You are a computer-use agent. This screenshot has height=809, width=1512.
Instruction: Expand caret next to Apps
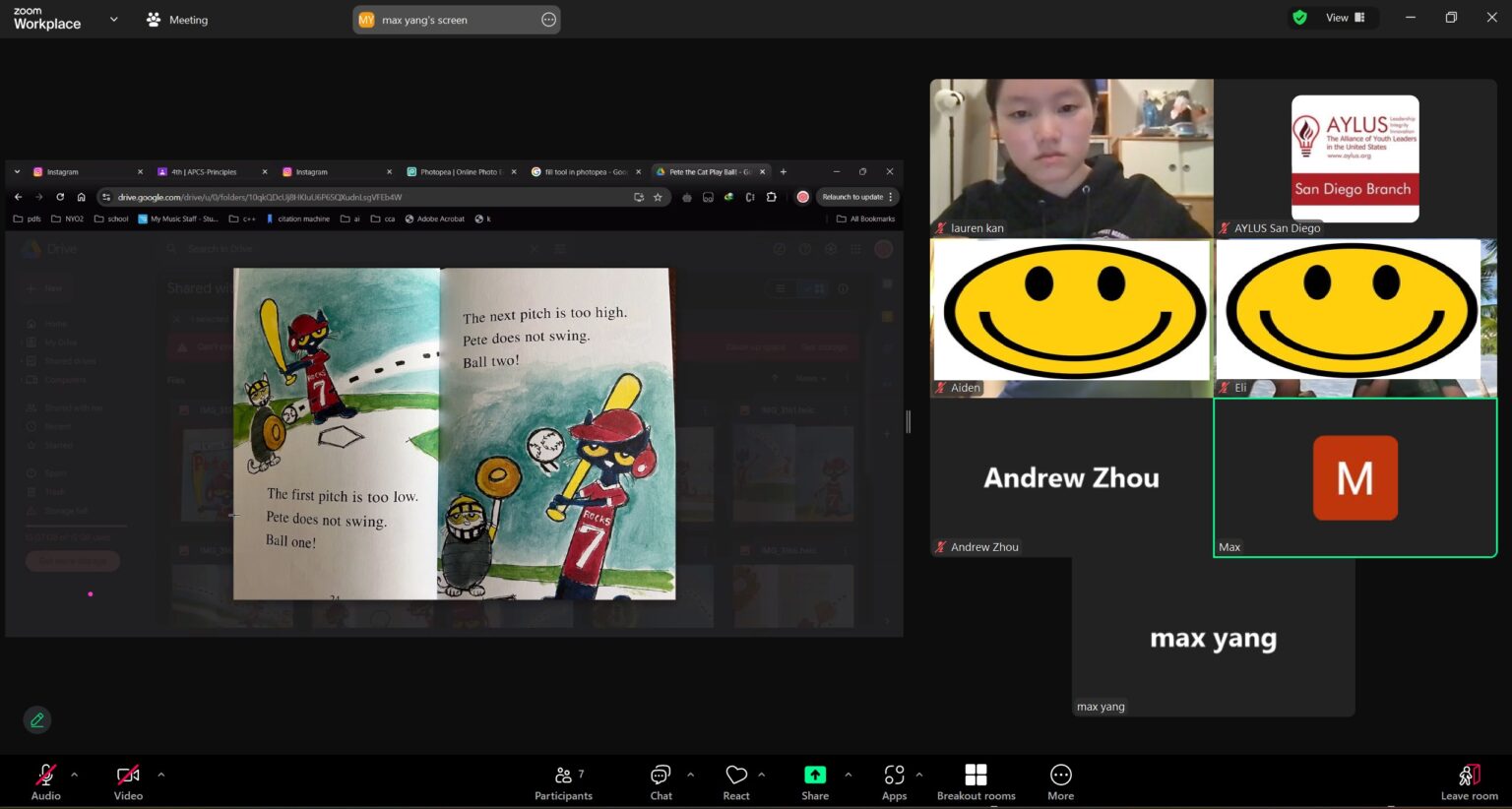point(919,775)
